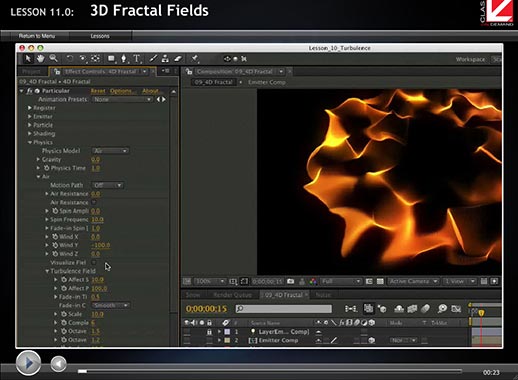The height and width of the screenshot is (380, 518).
Task: Click the snapshot camera icon
Action: (291, 281)
